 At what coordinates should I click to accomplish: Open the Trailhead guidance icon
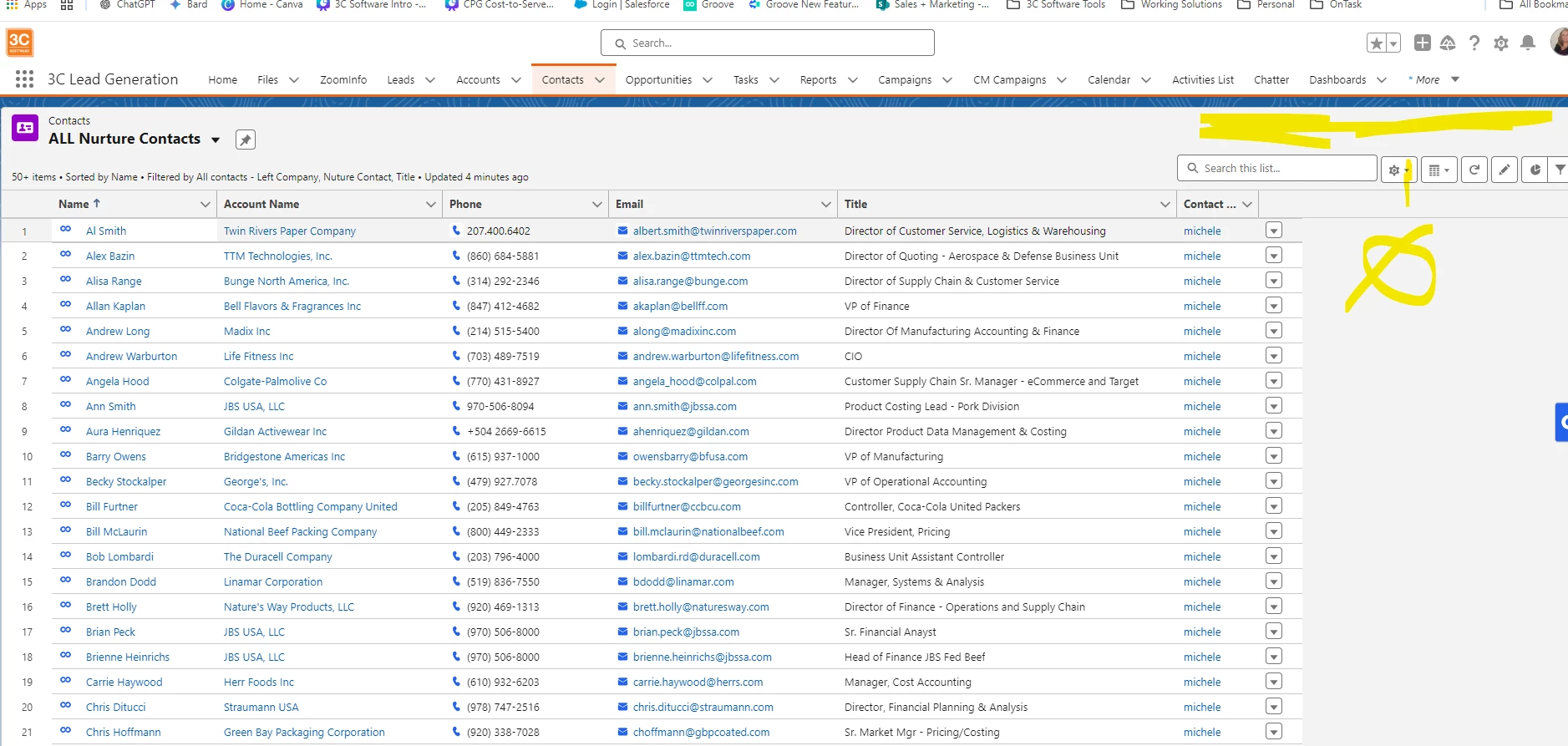1449,43
